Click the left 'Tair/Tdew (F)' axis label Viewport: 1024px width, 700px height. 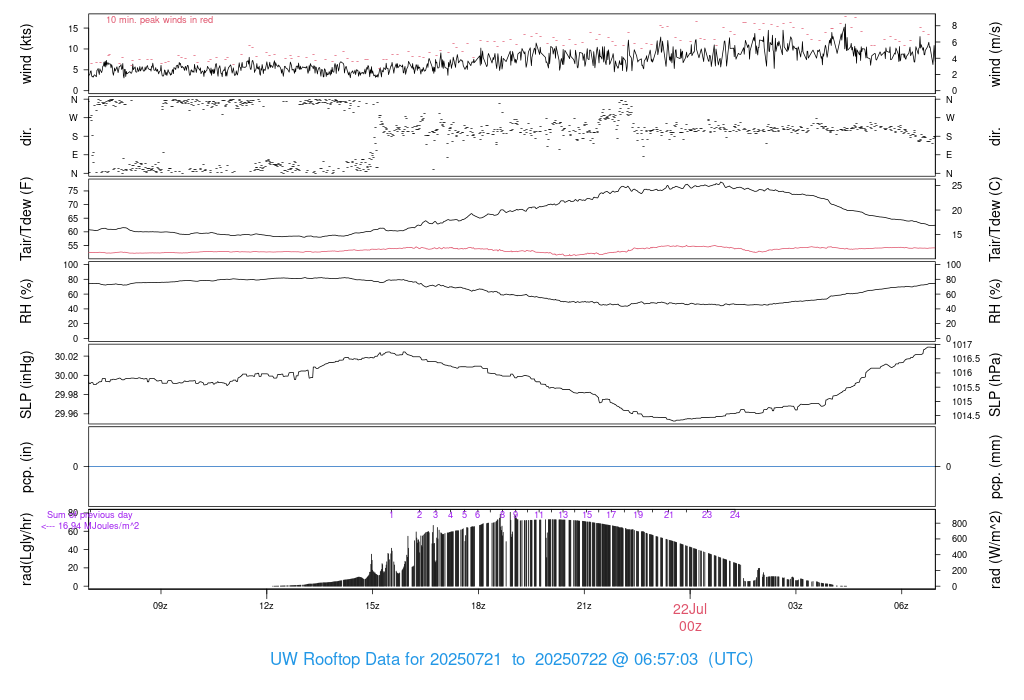click(x=26, y=219)
